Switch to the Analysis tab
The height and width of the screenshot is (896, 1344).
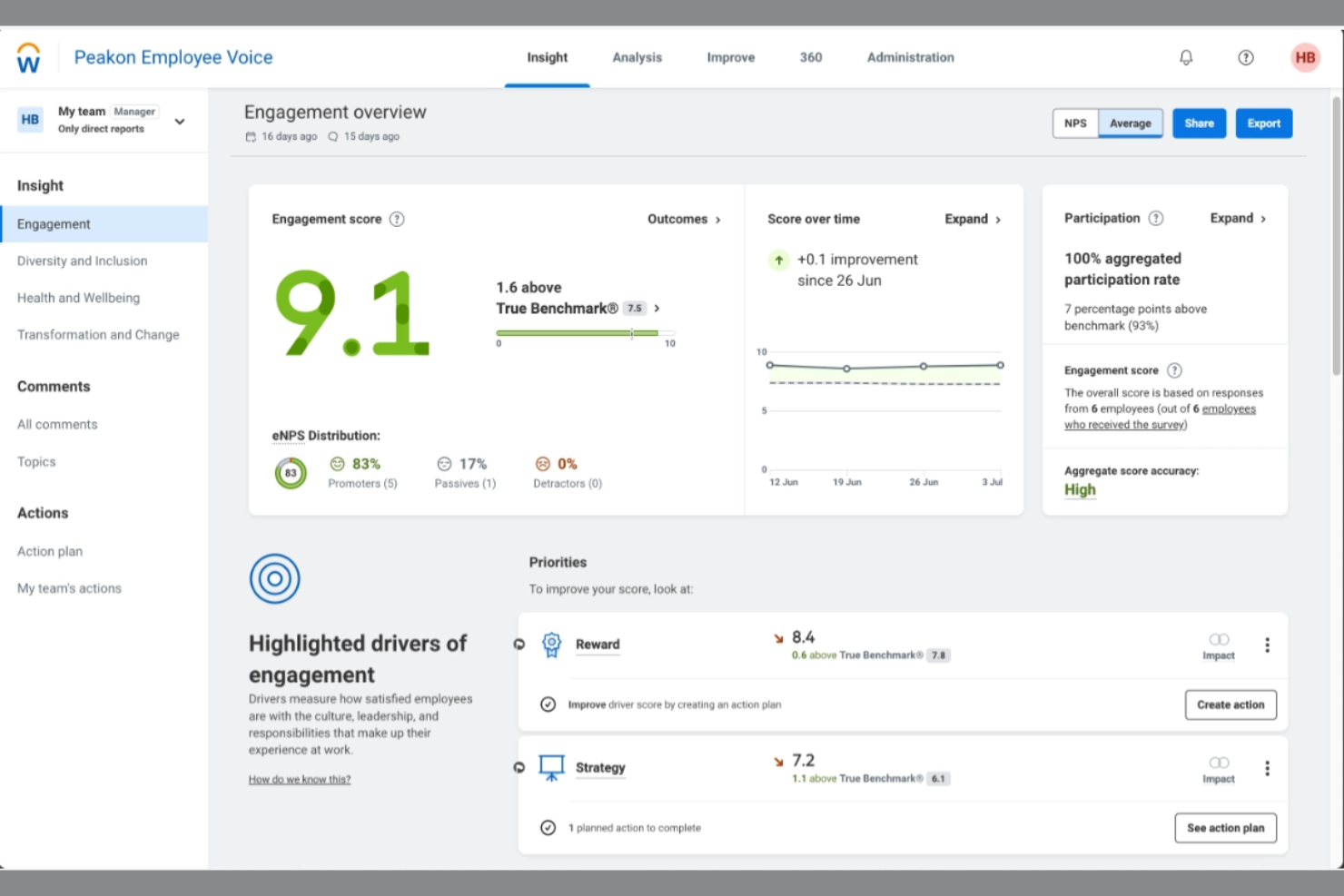(x=637, y=57)
